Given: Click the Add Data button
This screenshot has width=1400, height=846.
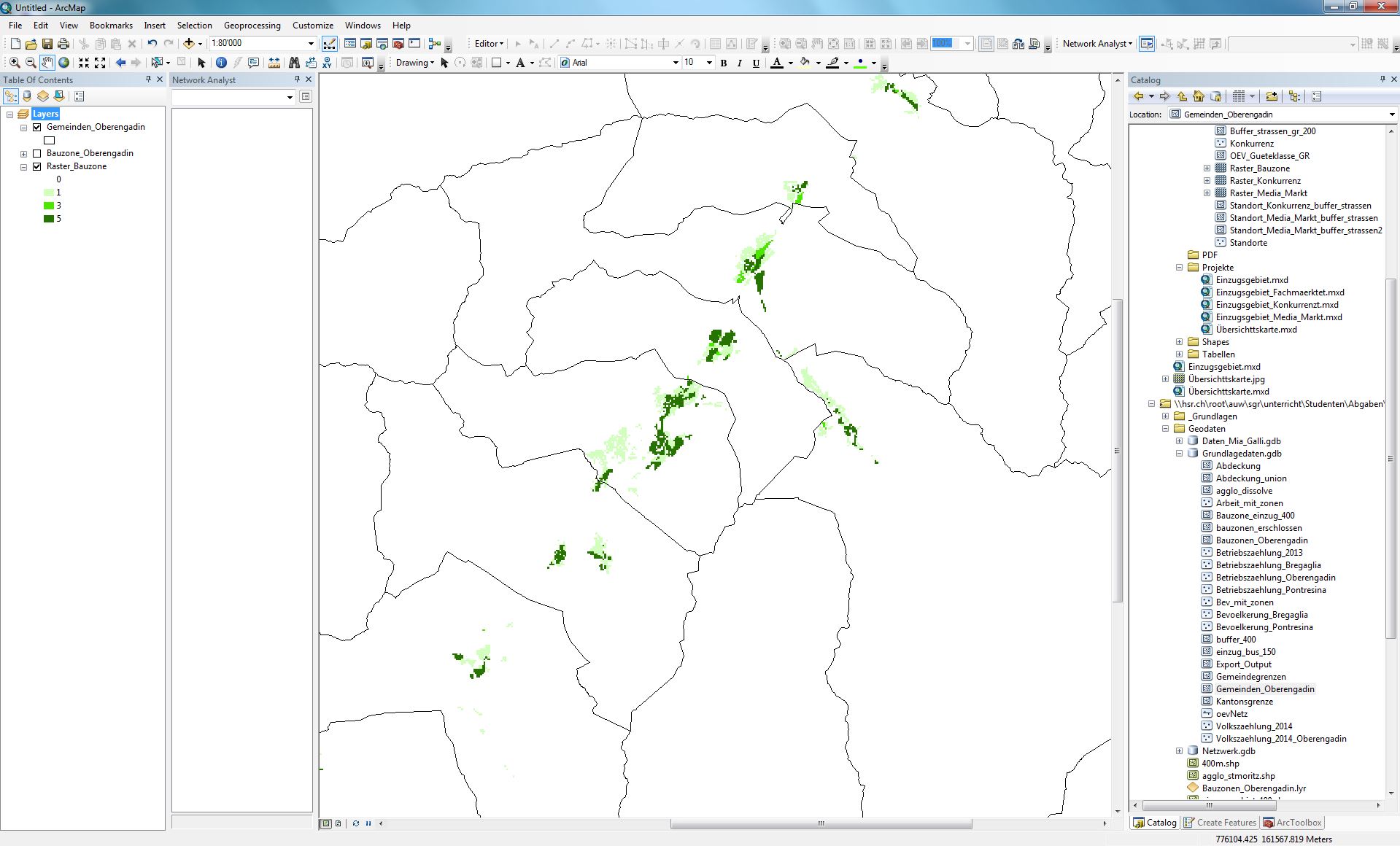Looking at the screenshot, I should pyautogui.click(x=189, y=44).
